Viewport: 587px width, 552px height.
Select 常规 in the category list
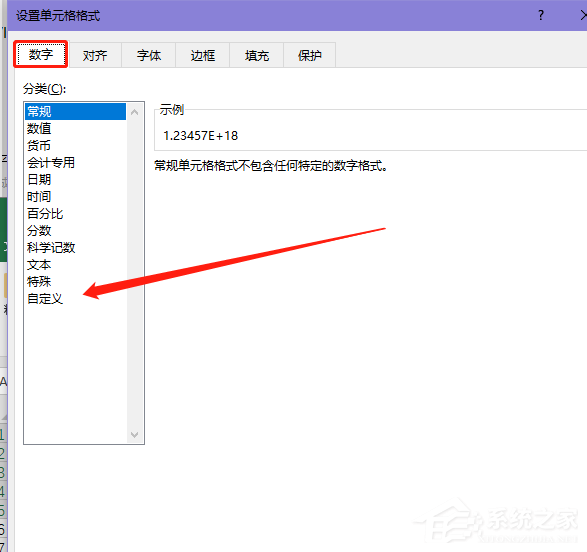click(75, 112)
